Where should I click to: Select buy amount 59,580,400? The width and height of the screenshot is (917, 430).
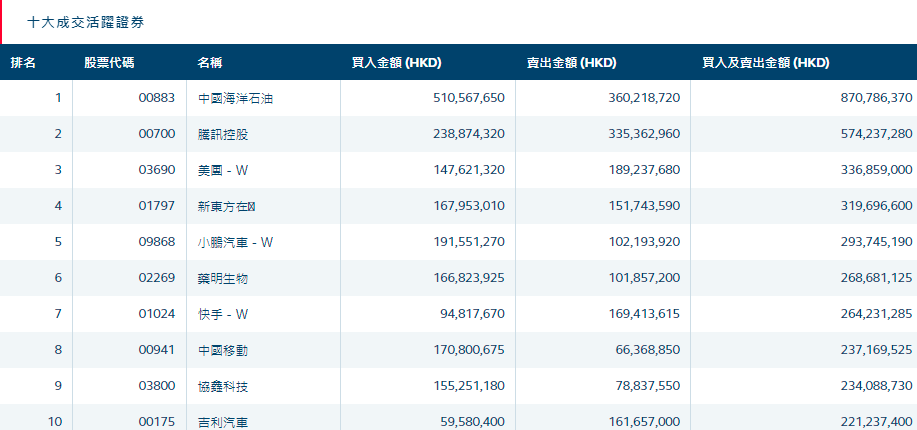click(473, 422)
